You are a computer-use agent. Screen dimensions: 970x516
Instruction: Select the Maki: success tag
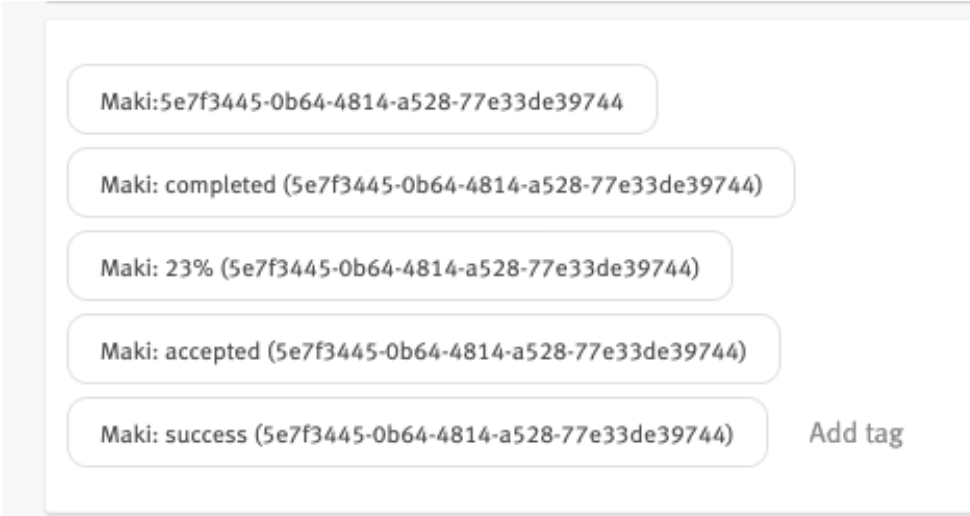coord(417,432)
